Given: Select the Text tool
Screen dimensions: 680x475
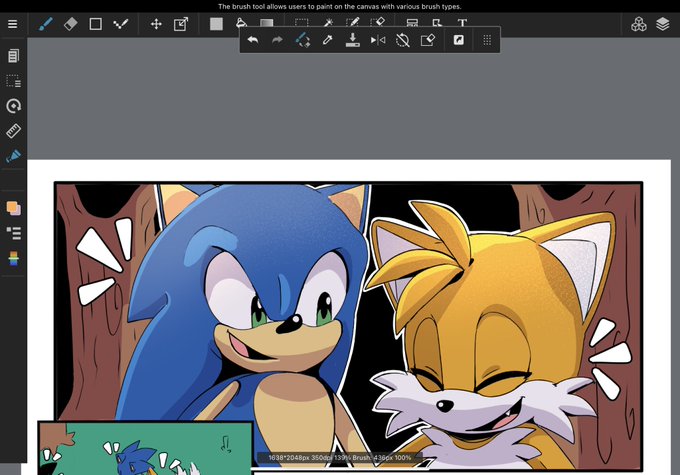Looking at the screenshot, I should pos(462,23).
